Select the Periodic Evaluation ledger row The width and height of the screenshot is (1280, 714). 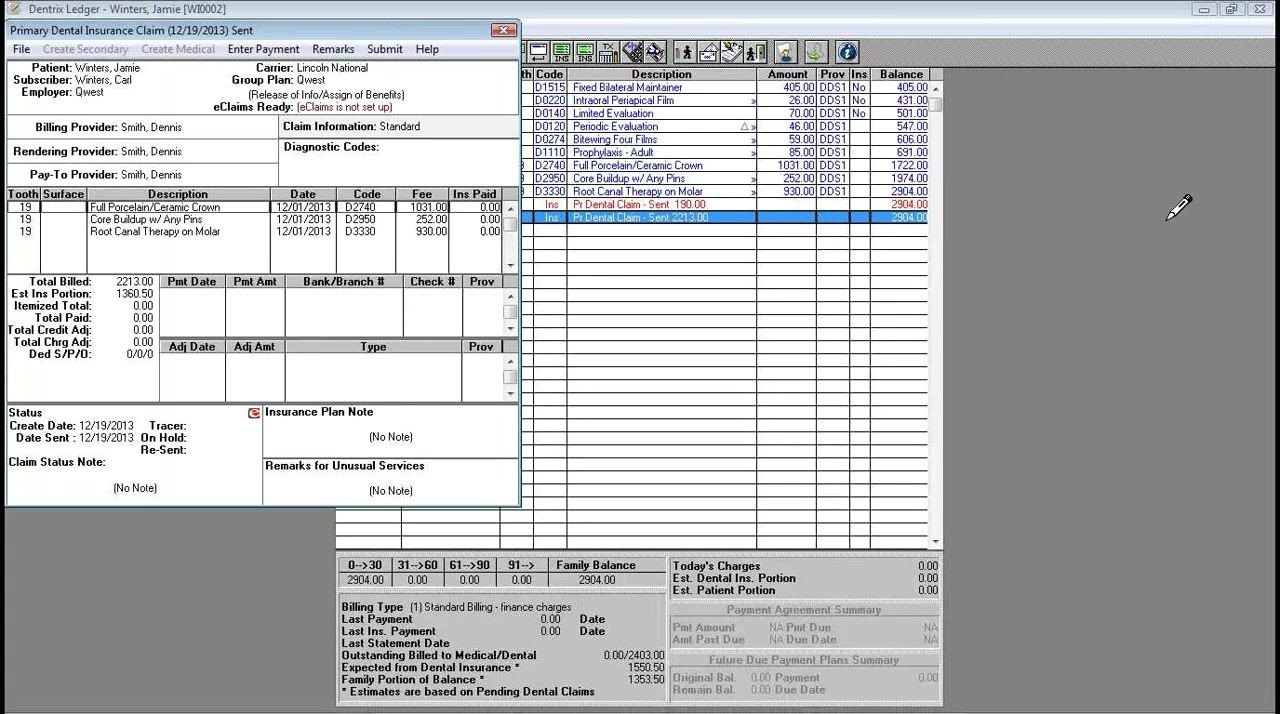pos(726,126)
